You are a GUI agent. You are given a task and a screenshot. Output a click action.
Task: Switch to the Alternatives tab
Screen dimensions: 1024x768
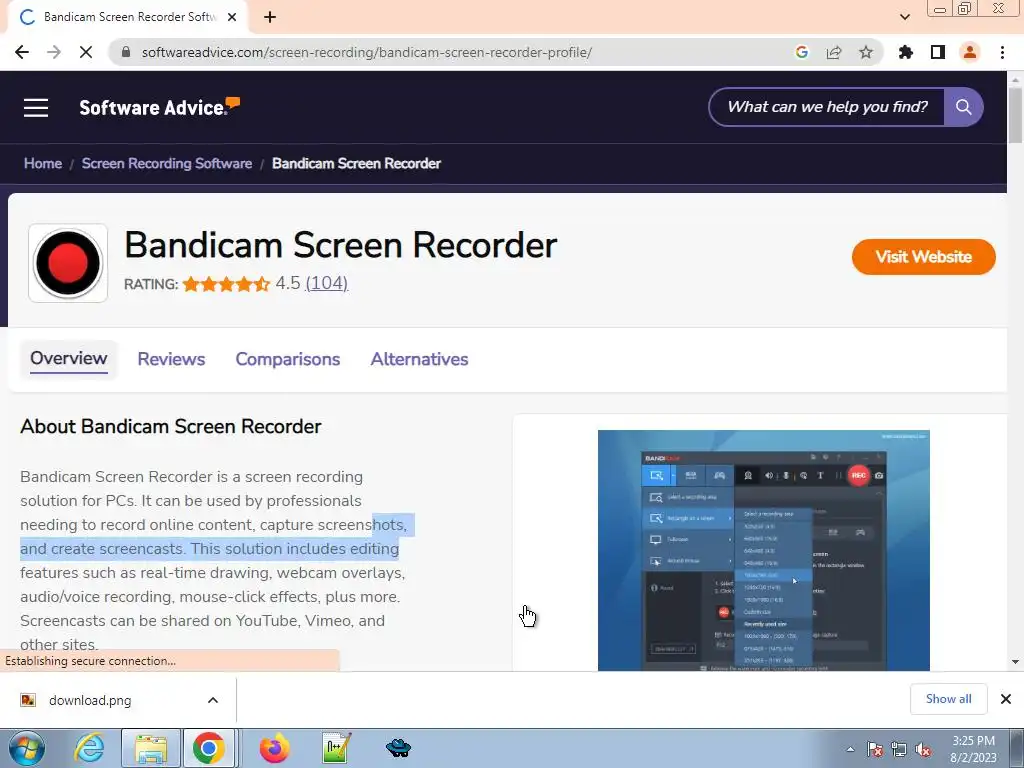point(419,359)
